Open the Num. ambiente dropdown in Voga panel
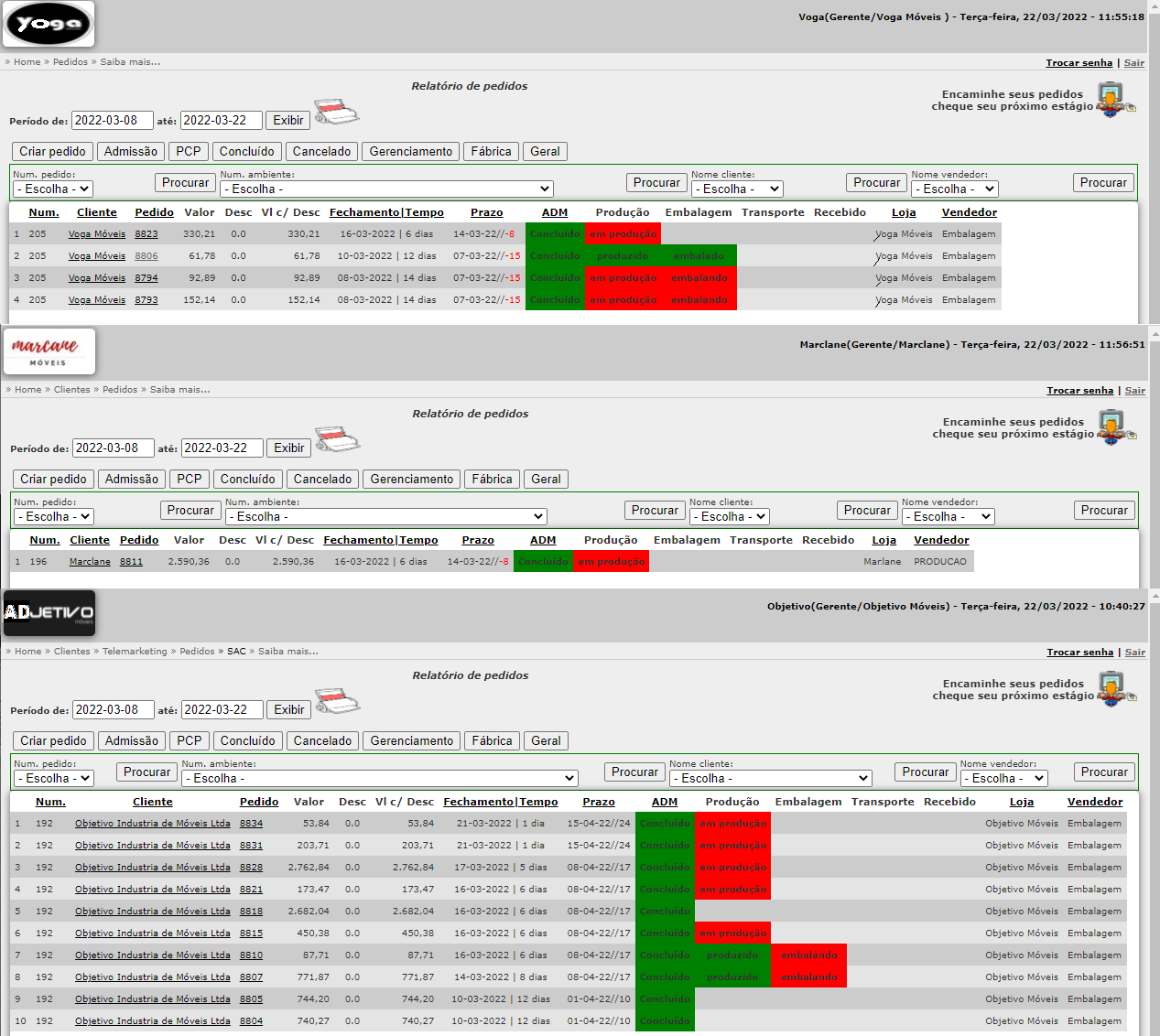This screenshot has width=1160, height=1036. 386,189
